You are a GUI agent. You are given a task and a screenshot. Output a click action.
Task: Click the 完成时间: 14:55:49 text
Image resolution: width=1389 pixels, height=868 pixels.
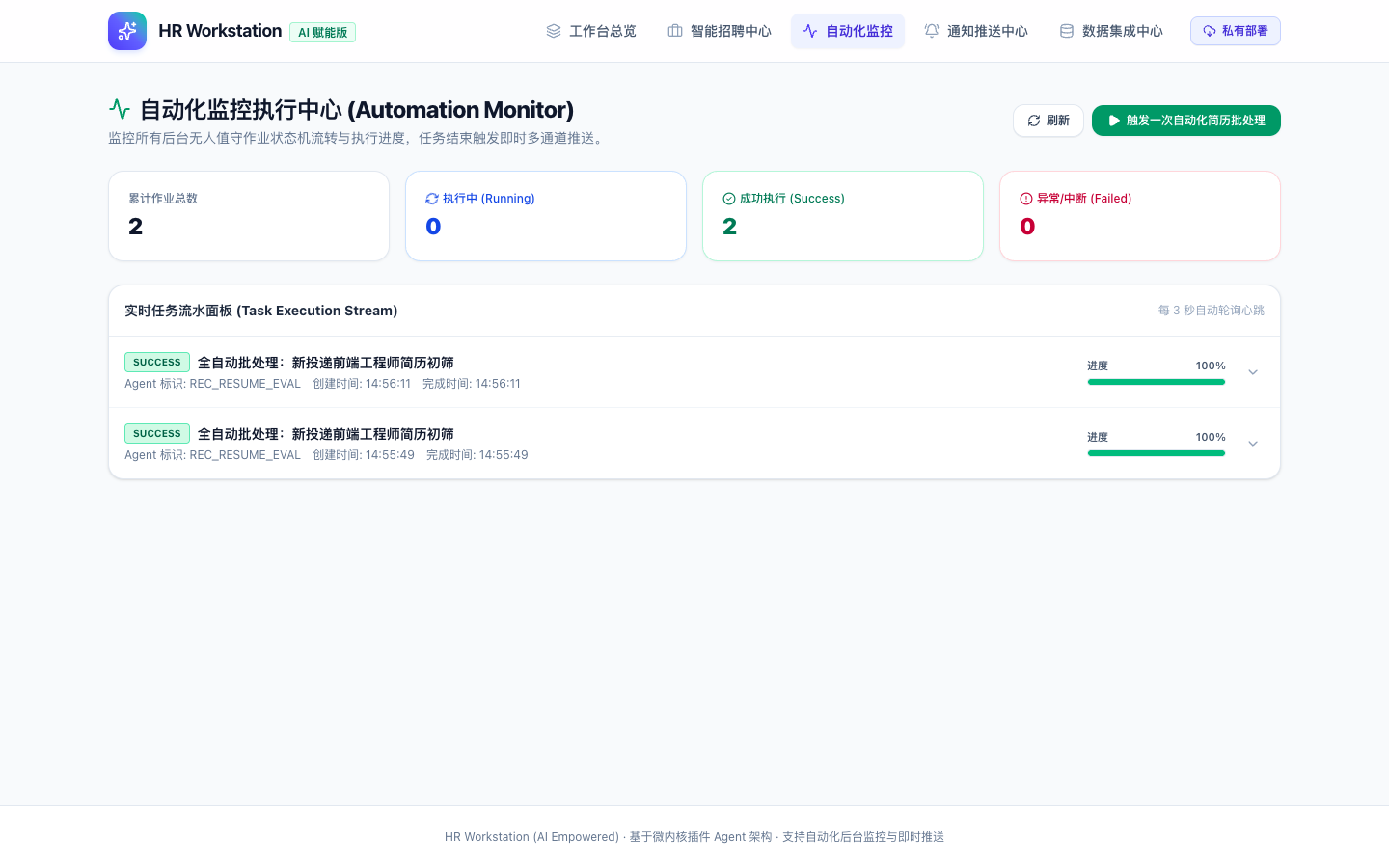[477, 455]
